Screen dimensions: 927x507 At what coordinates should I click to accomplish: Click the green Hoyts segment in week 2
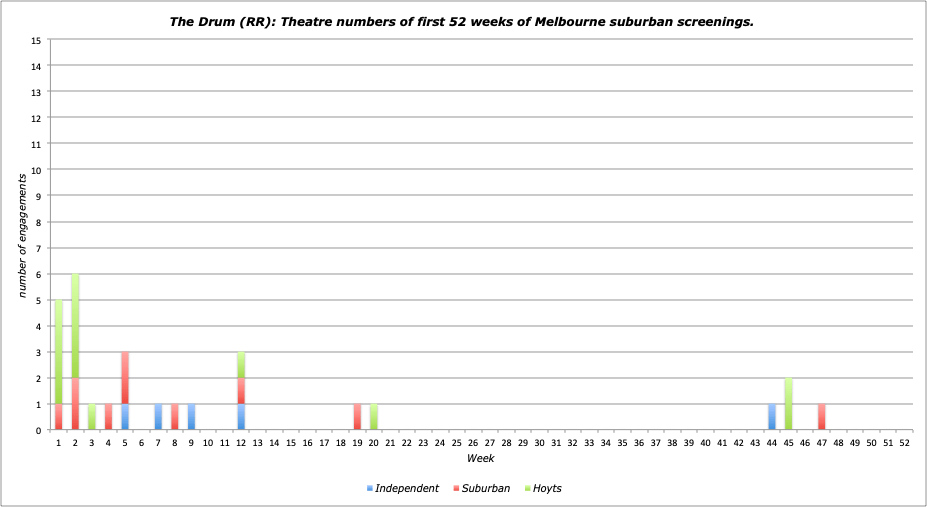point(75,326)
